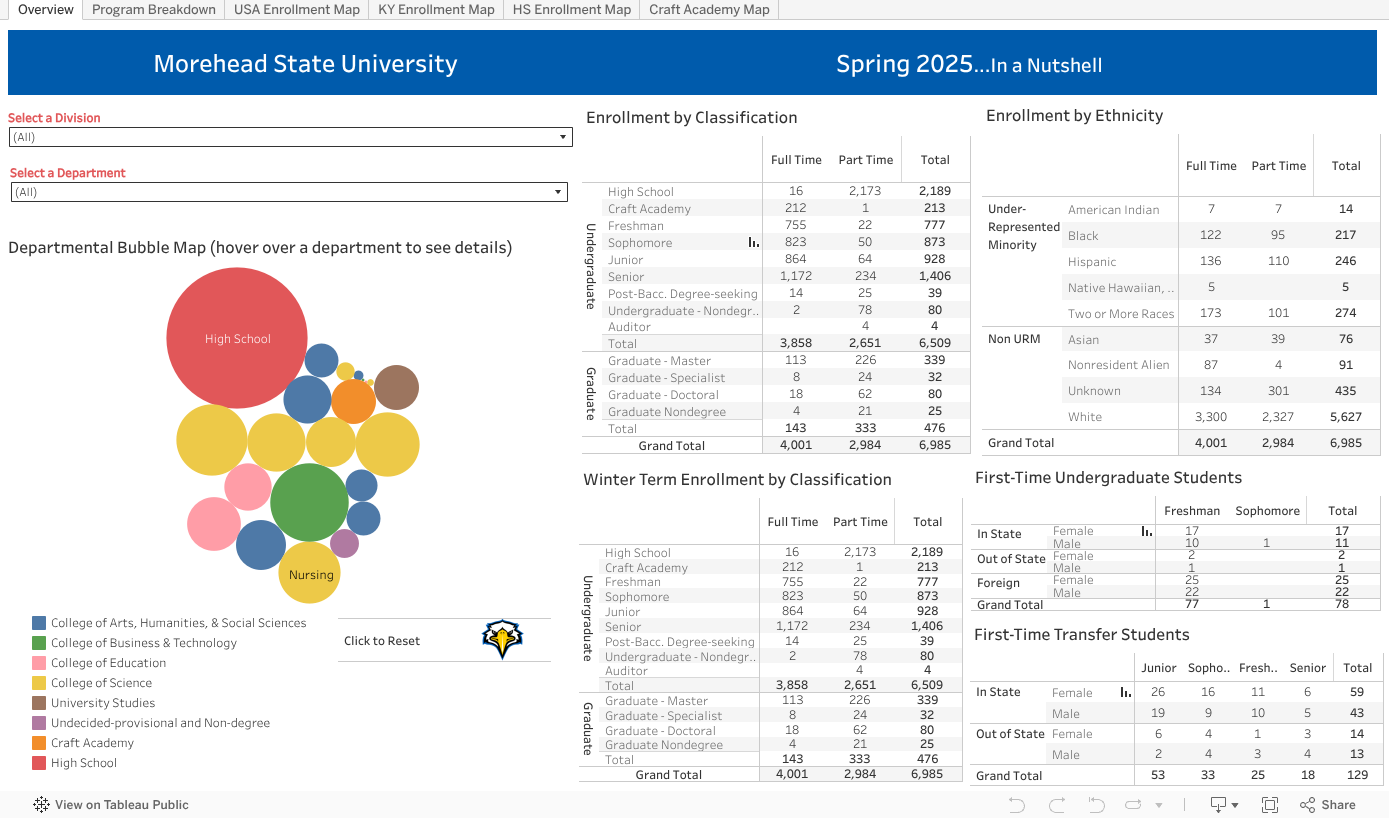Open the KY Enrollment Map tab
The image size is (1389, 818).
436,10
